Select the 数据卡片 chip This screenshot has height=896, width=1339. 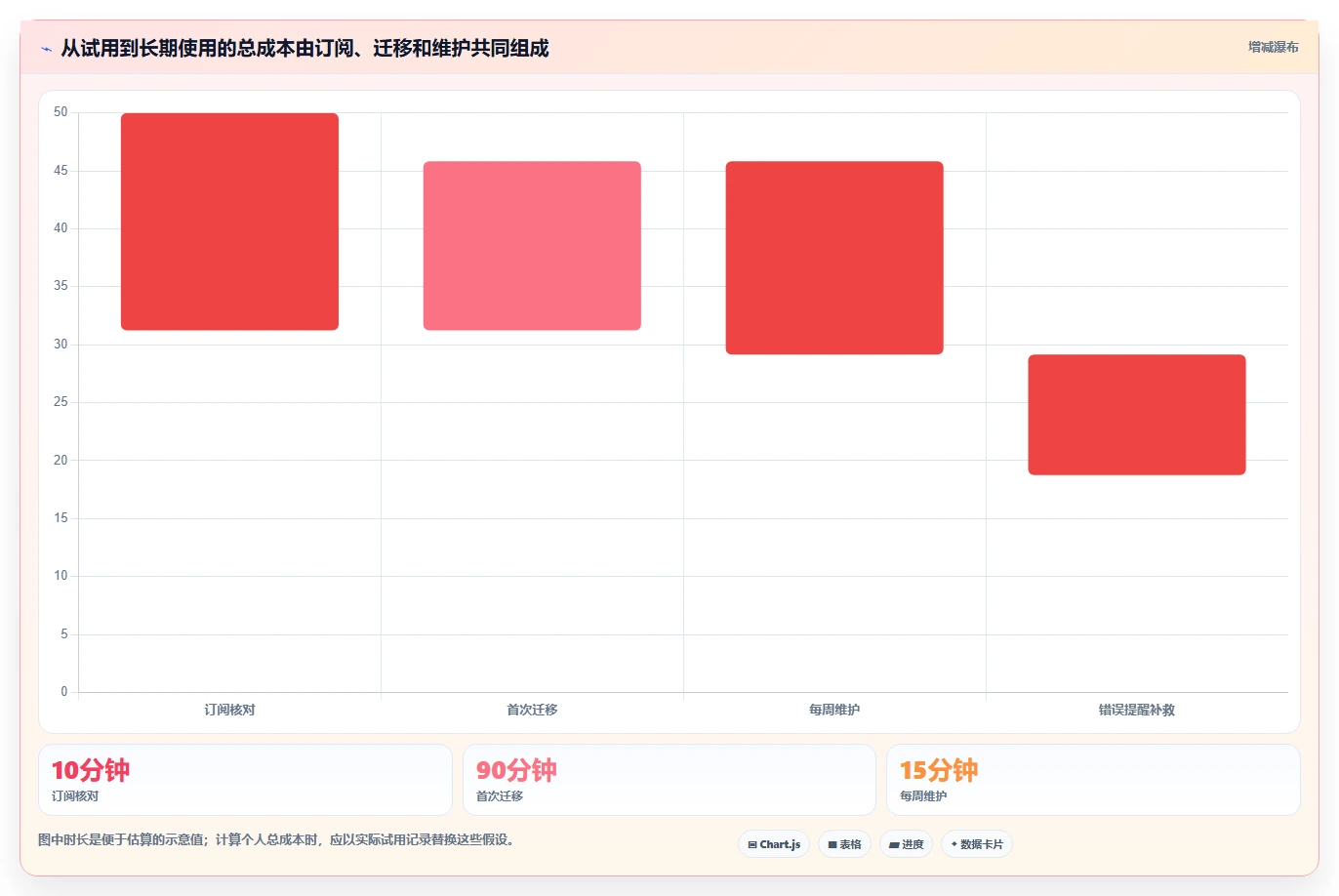tap(977, 844)
